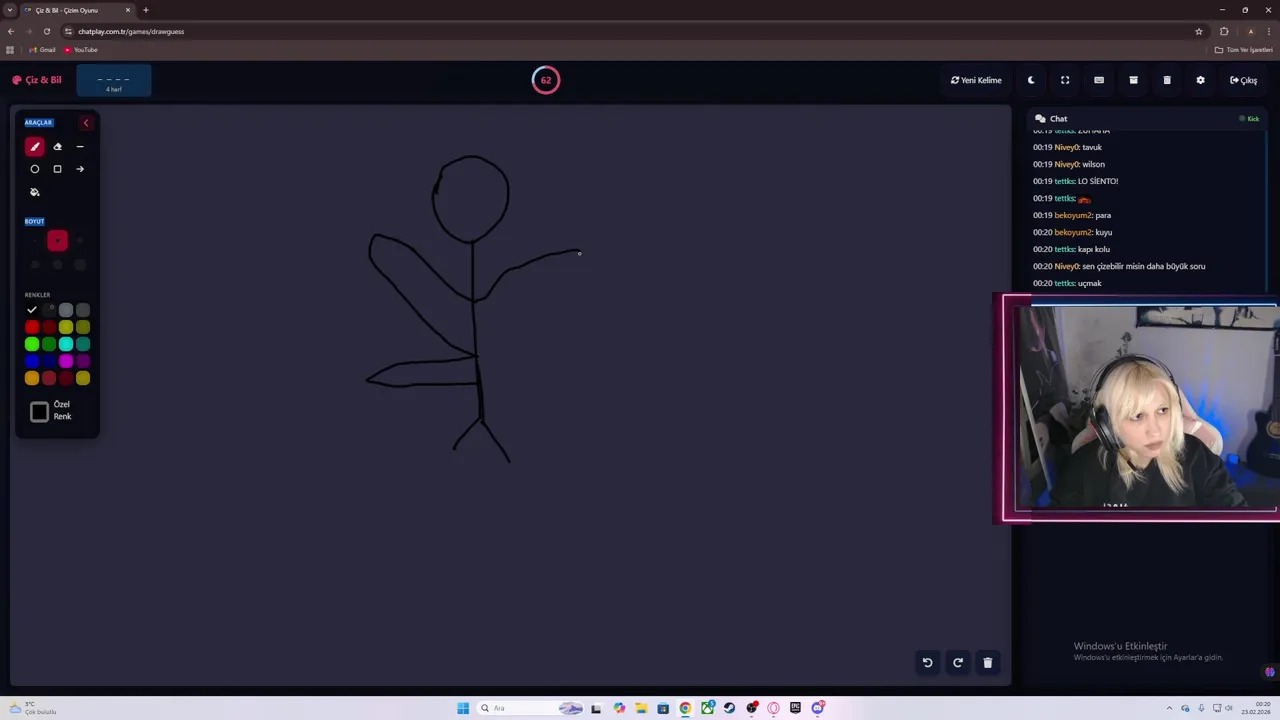Show hidden system tray icons

pos(1171,708)
